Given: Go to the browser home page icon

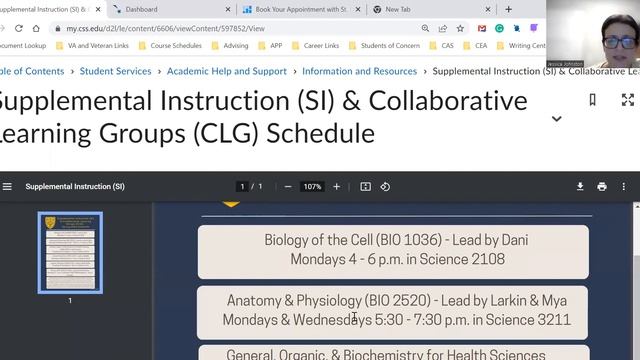Looking at the screenshot, I should (x=36, y=28).
